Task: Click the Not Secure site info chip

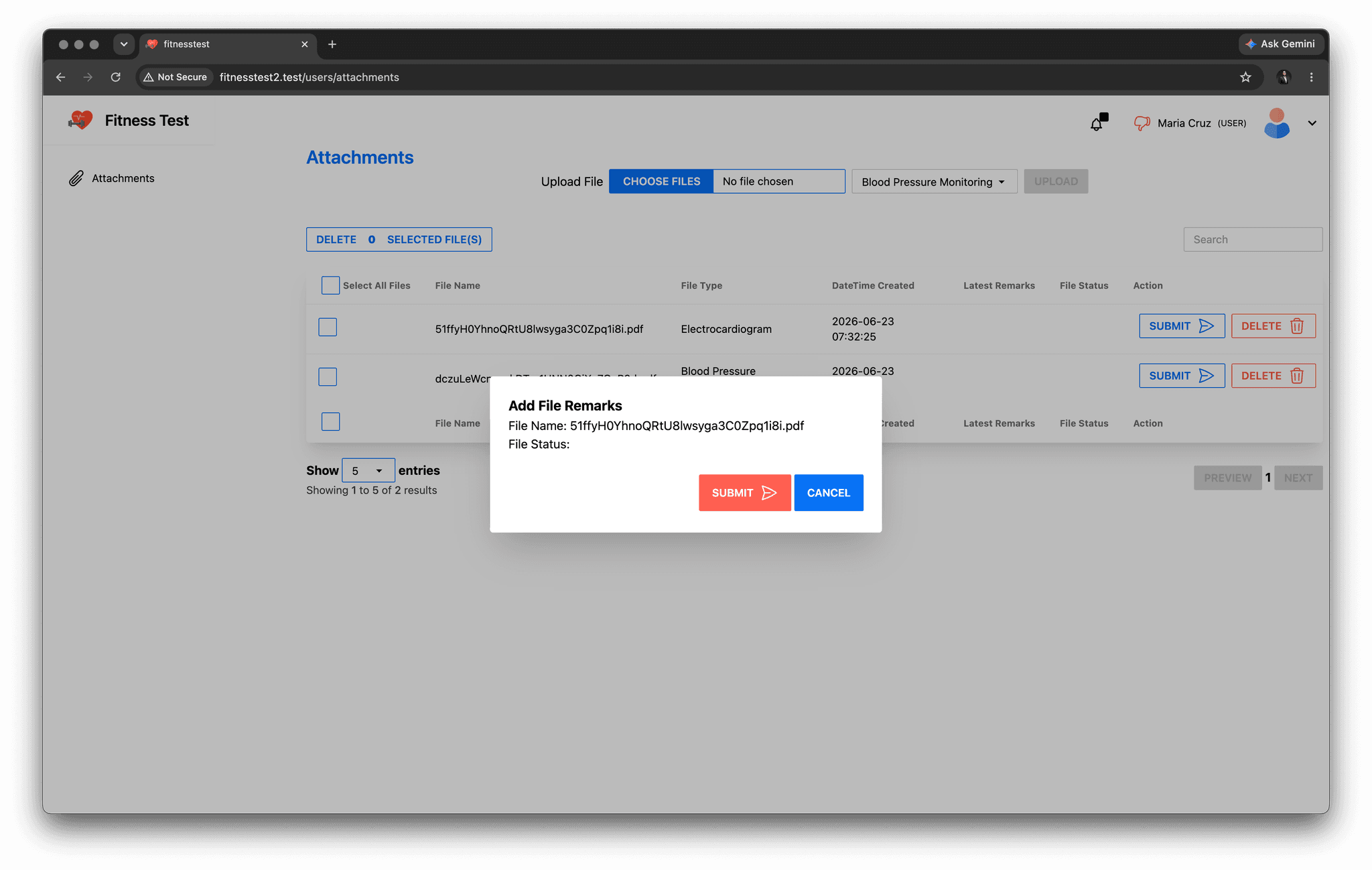Action: point(176,77)
